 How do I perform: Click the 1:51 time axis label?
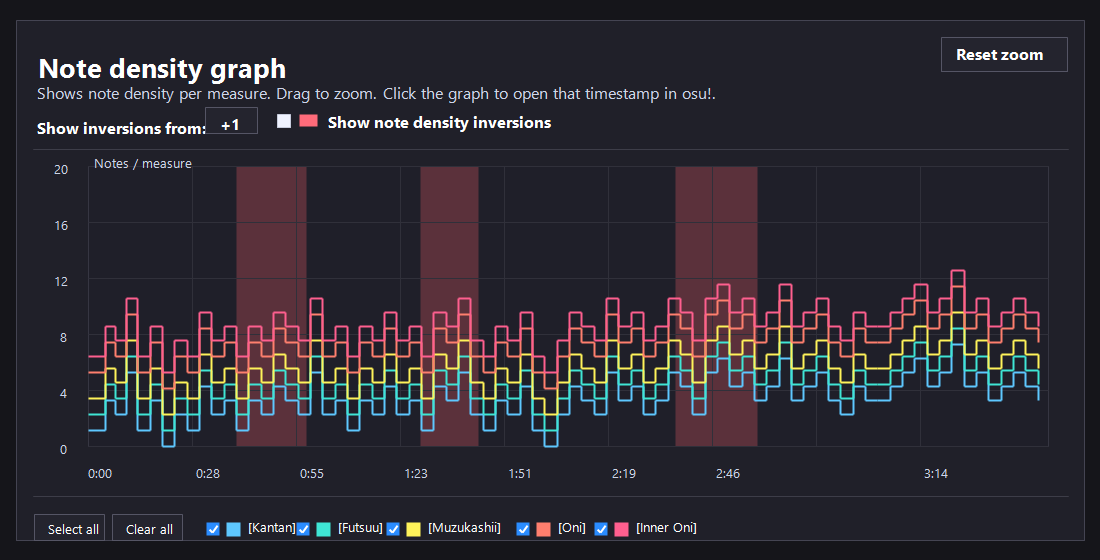pyautogui.click(x=520, y=474)
